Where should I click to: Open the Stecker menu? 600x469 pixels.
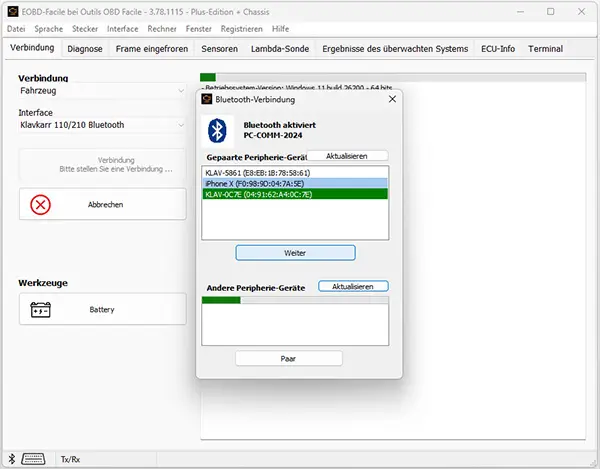coord(85,29)
